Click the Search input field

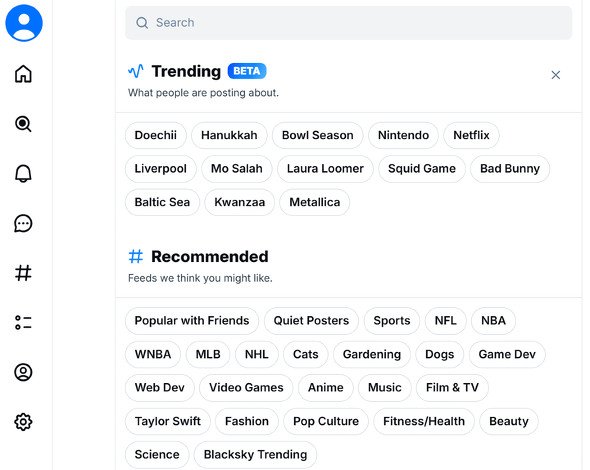[x=348, y=23]
